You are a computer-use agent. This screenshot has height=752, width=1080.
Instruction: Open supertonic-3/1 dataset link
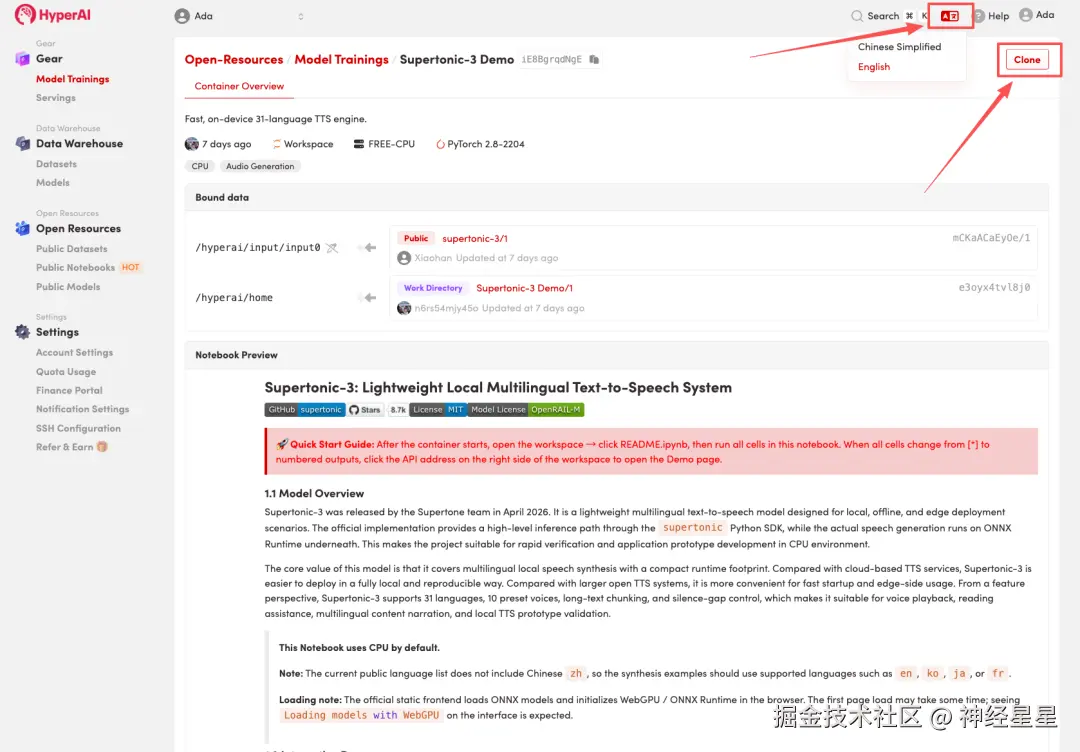[x=475, y=238]
